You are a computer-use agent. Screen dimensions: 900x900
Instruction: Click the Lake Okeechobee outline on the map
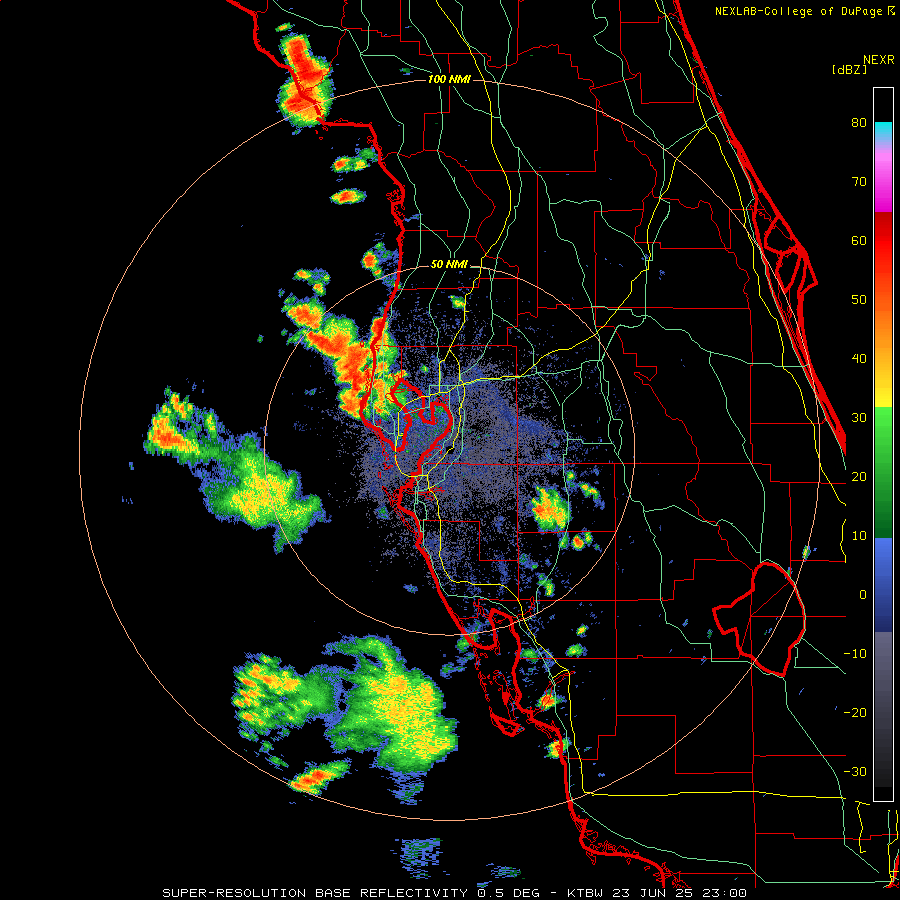(761, 619)
